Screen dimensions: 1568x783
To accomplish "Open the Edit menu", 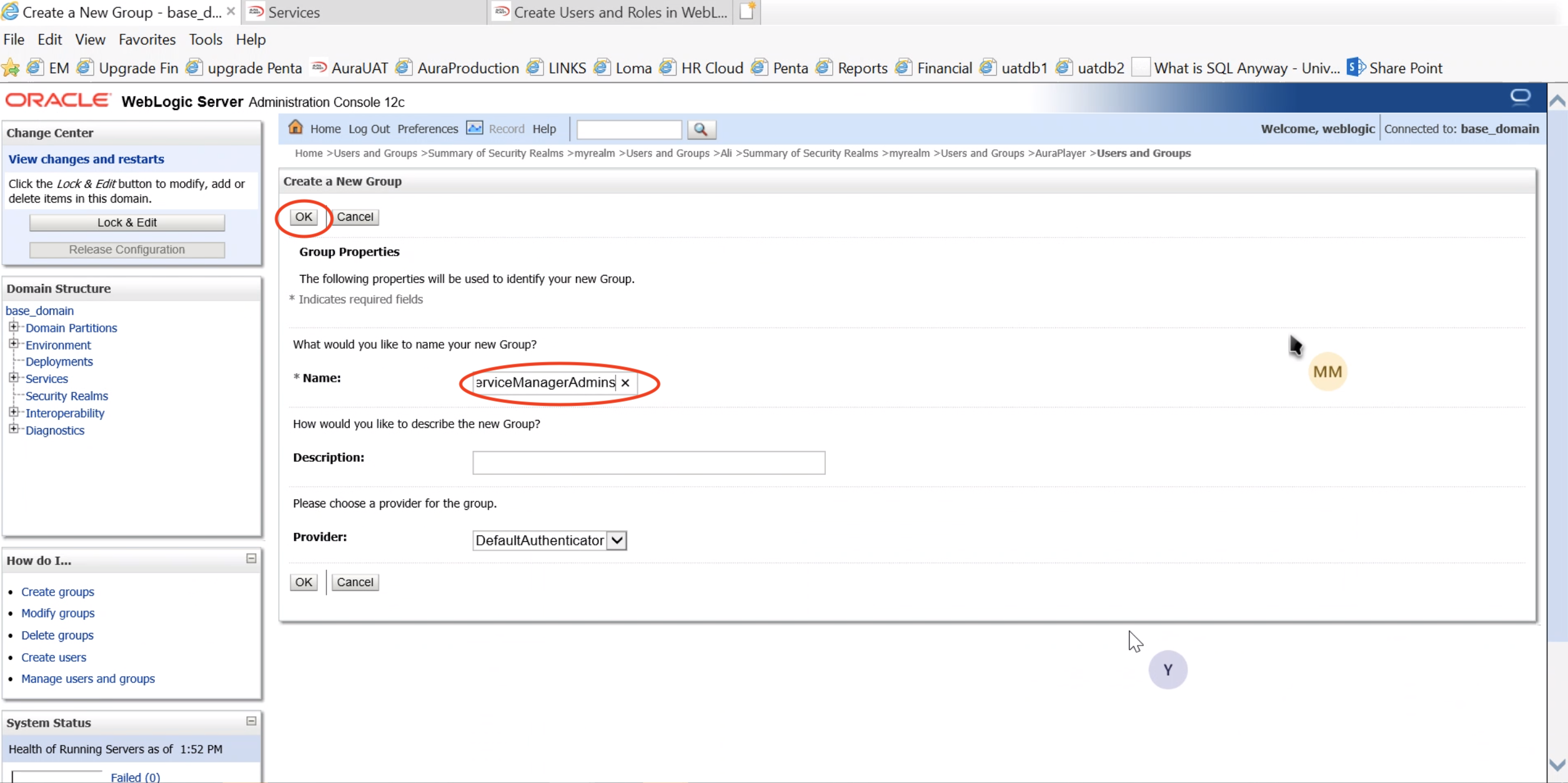I will point(49,39).
